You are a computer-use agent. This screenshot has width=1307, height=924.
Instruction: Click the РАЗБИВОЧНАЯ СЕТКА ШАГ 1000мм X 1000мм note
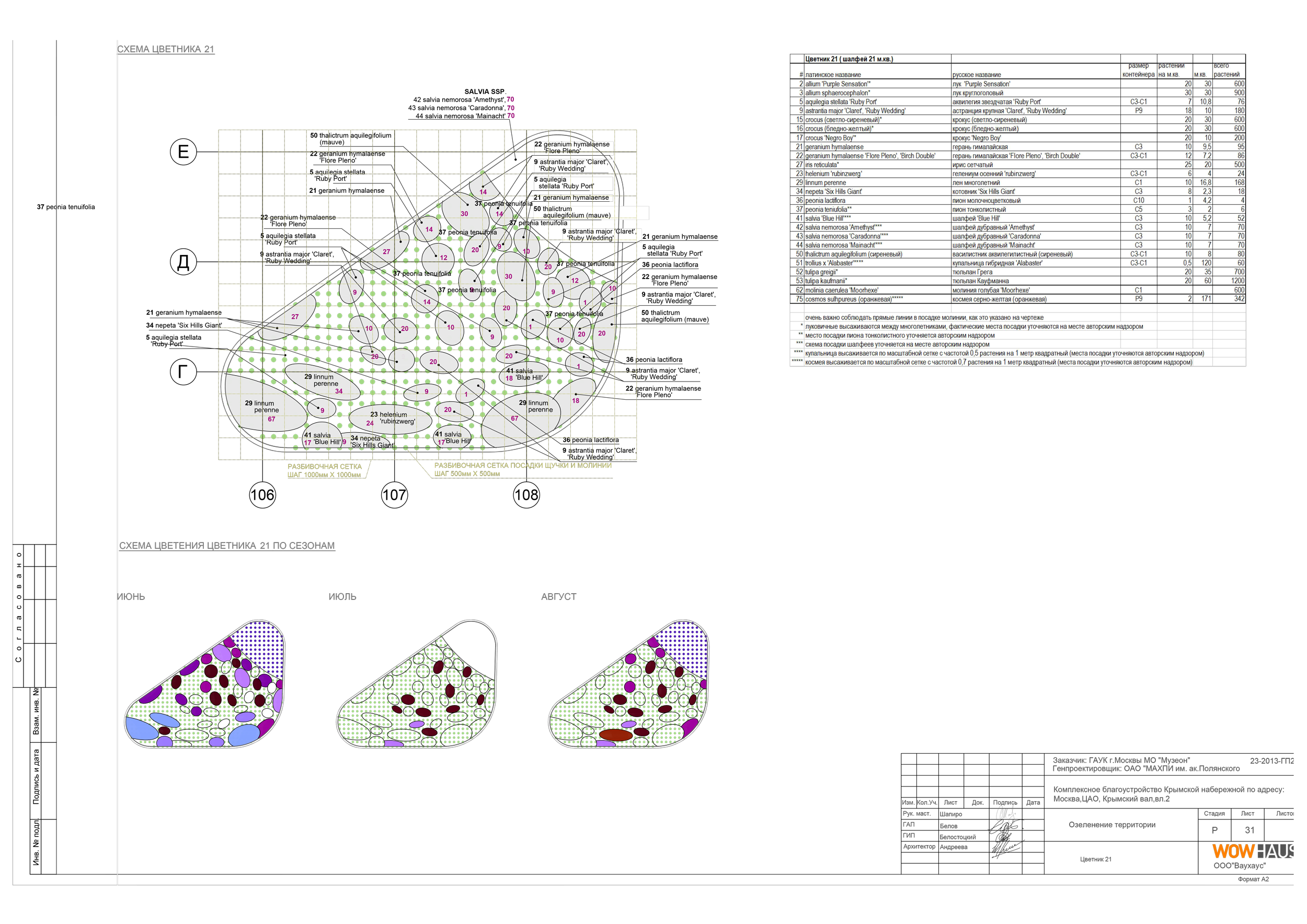tap(325, 470)
